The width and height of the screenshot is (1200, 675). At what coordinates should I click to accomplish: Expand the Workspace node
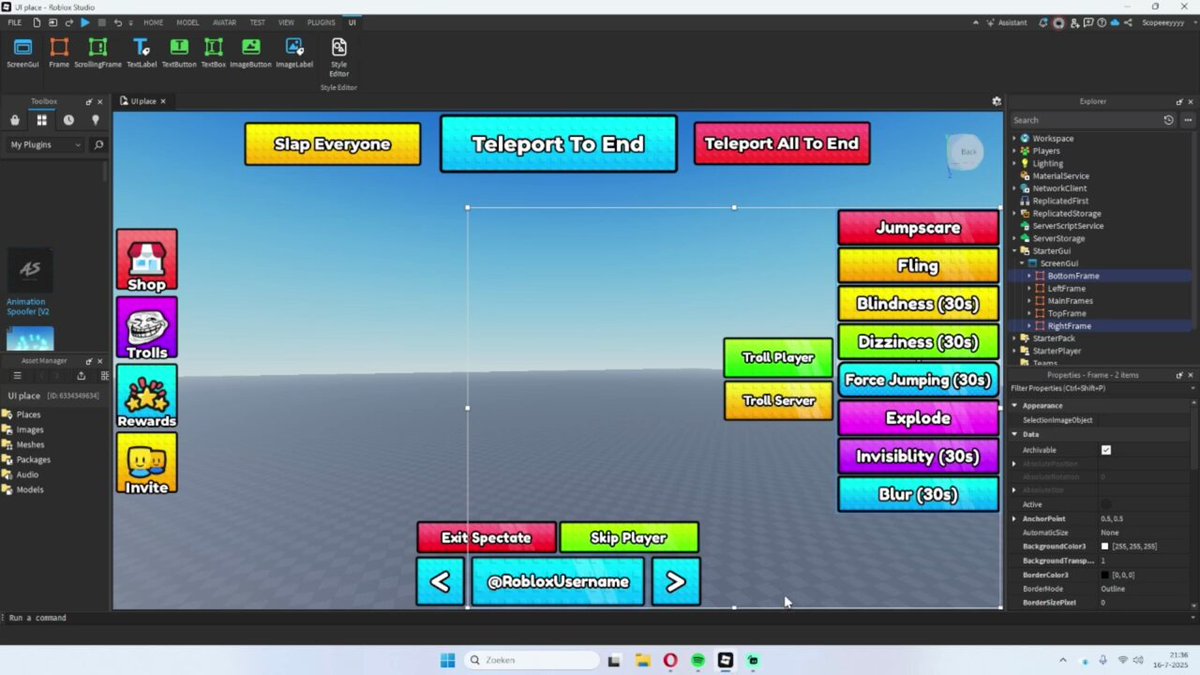click(1014, 139)
